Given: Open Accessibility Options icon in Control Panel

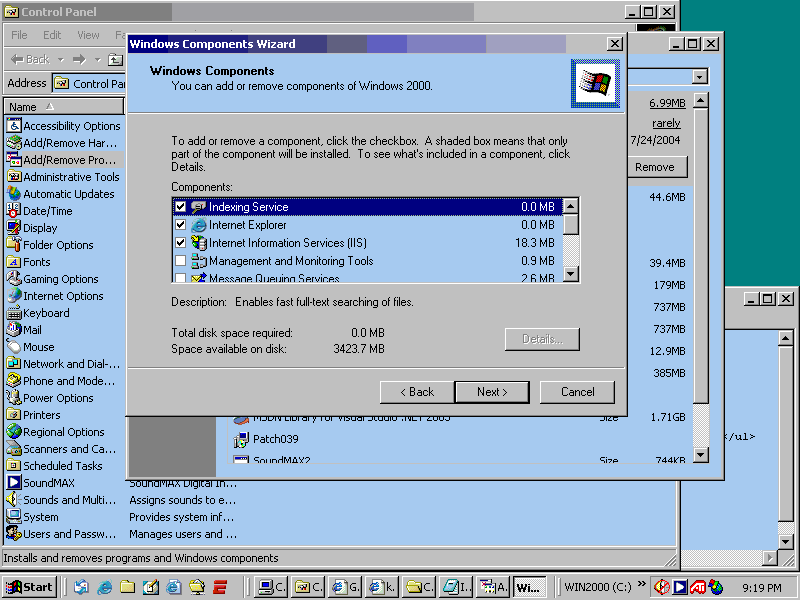Looking at the screenshot, I should click(14, 126).
